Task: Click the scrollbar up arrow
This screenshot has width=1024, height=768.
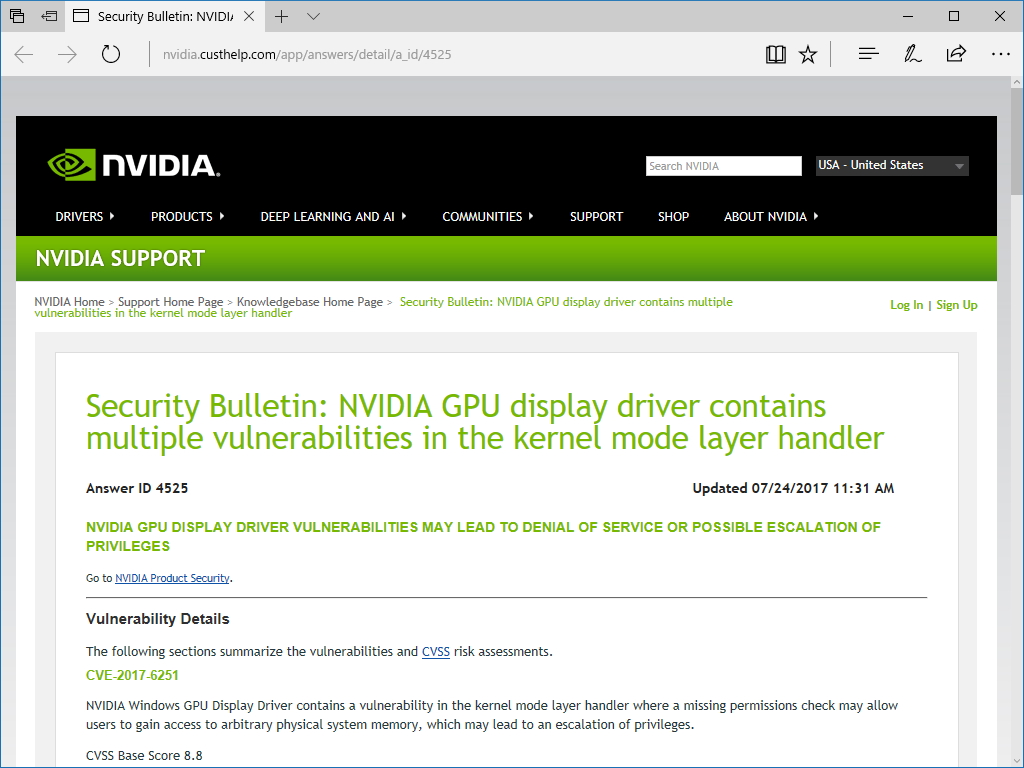Action: coord(1016,83)
